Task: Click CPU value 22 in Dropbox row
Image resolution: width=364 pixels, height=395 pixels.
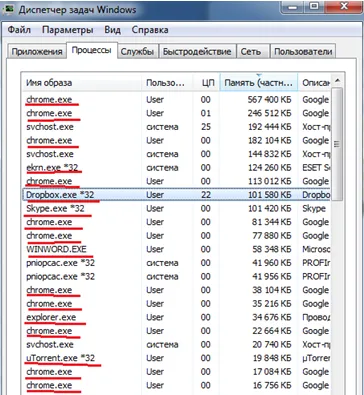Action: click(x=206, y=195)
